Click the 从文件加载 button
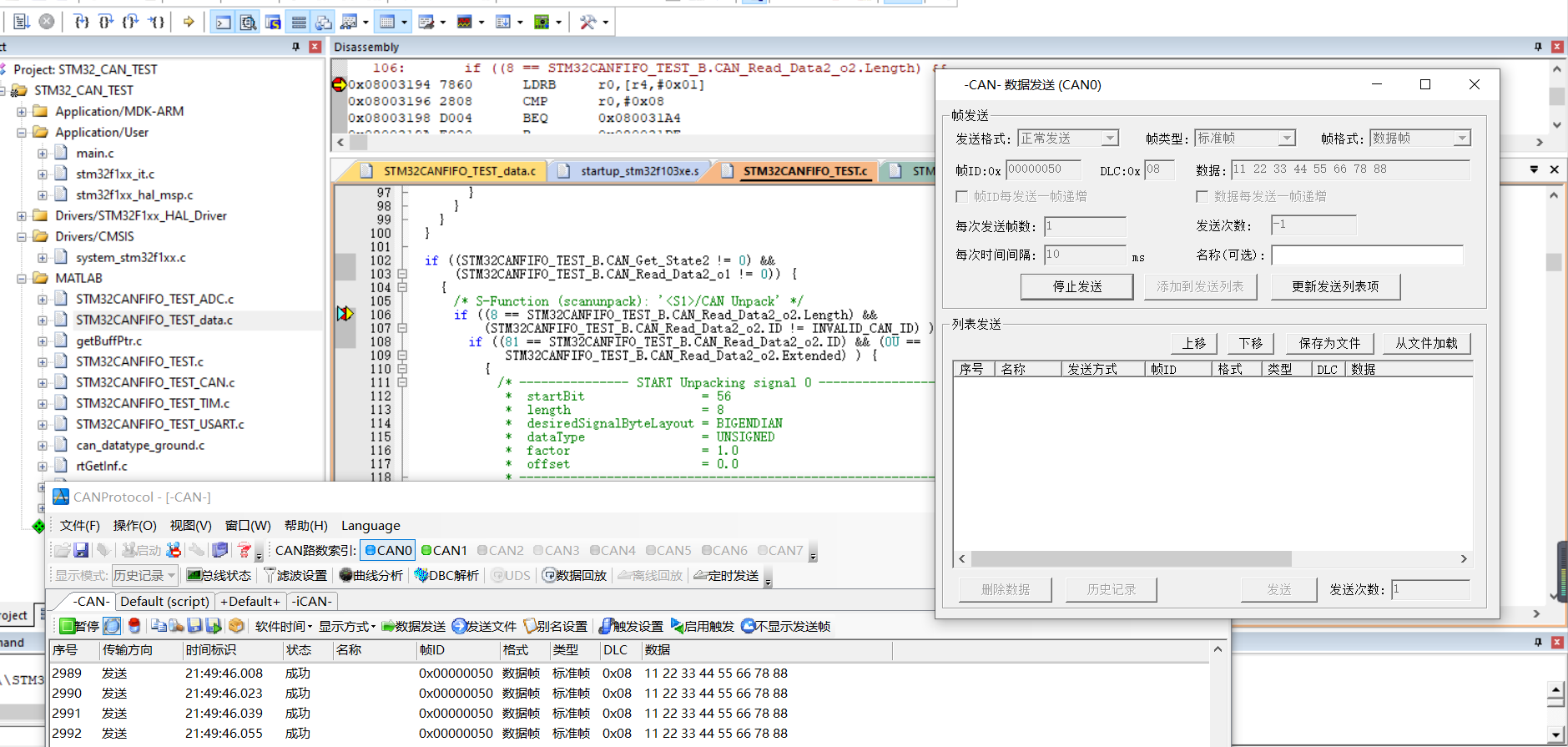The width and height of the screenshot is (1568, 747). coord(1425,343)
